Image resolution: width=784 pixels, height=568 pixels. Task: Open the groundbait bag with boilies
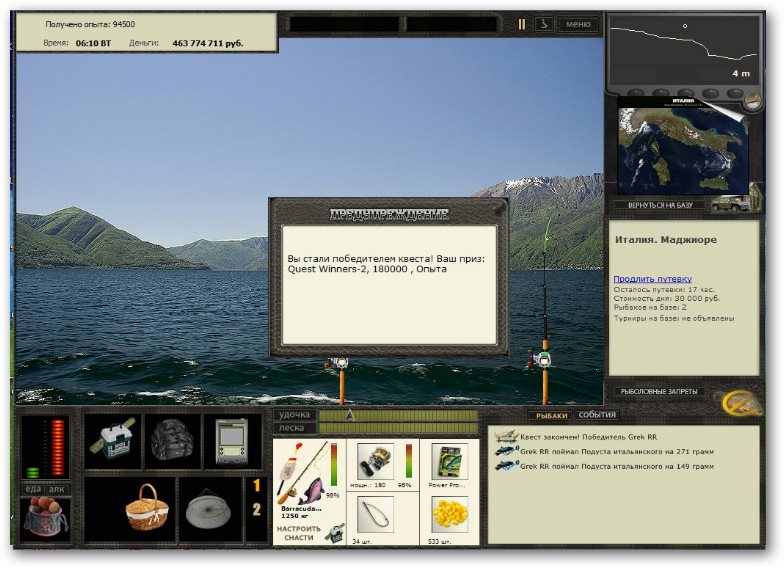(46, 518)
